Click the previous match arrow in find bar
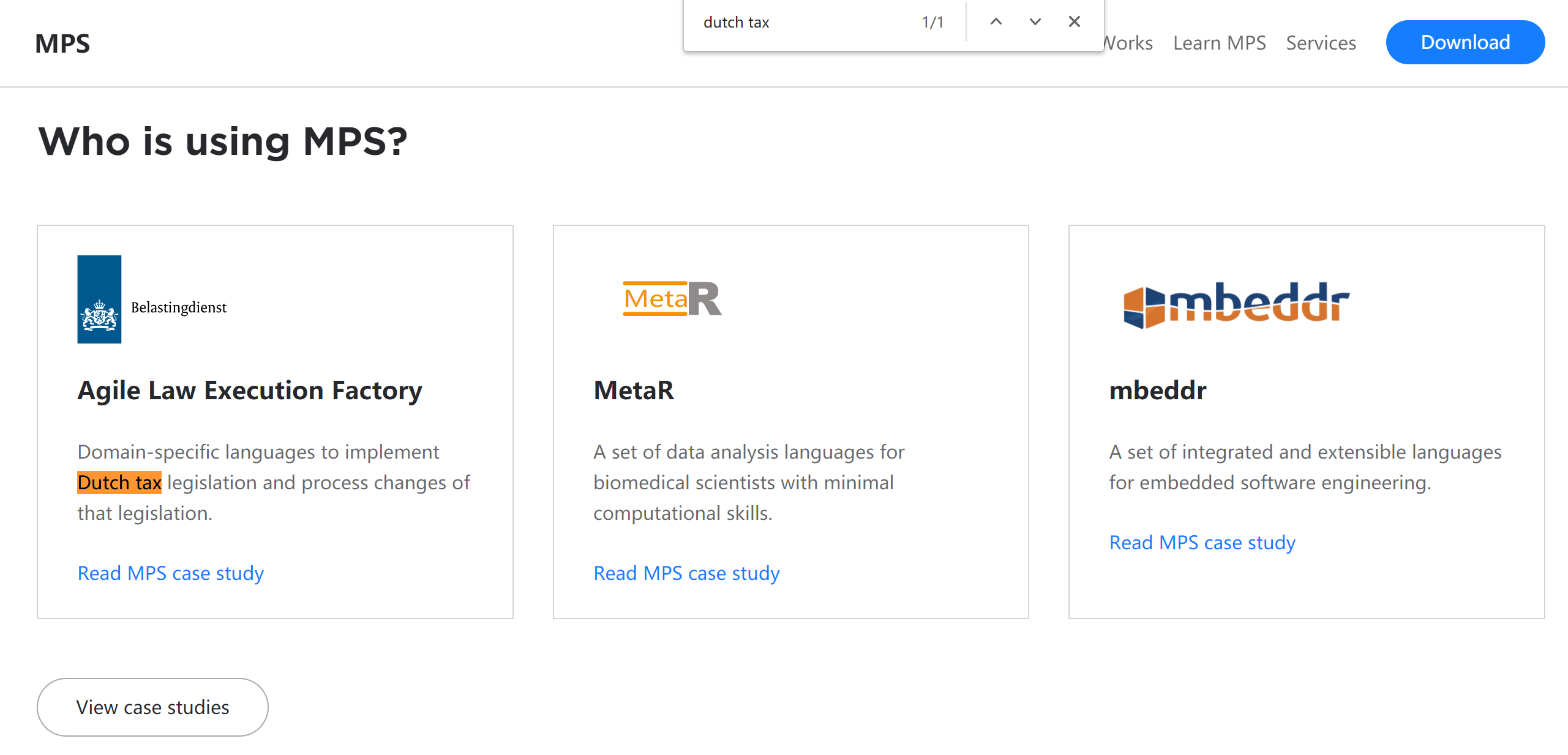This screenshot has height=755, width=1568. [x=996, y=22]
